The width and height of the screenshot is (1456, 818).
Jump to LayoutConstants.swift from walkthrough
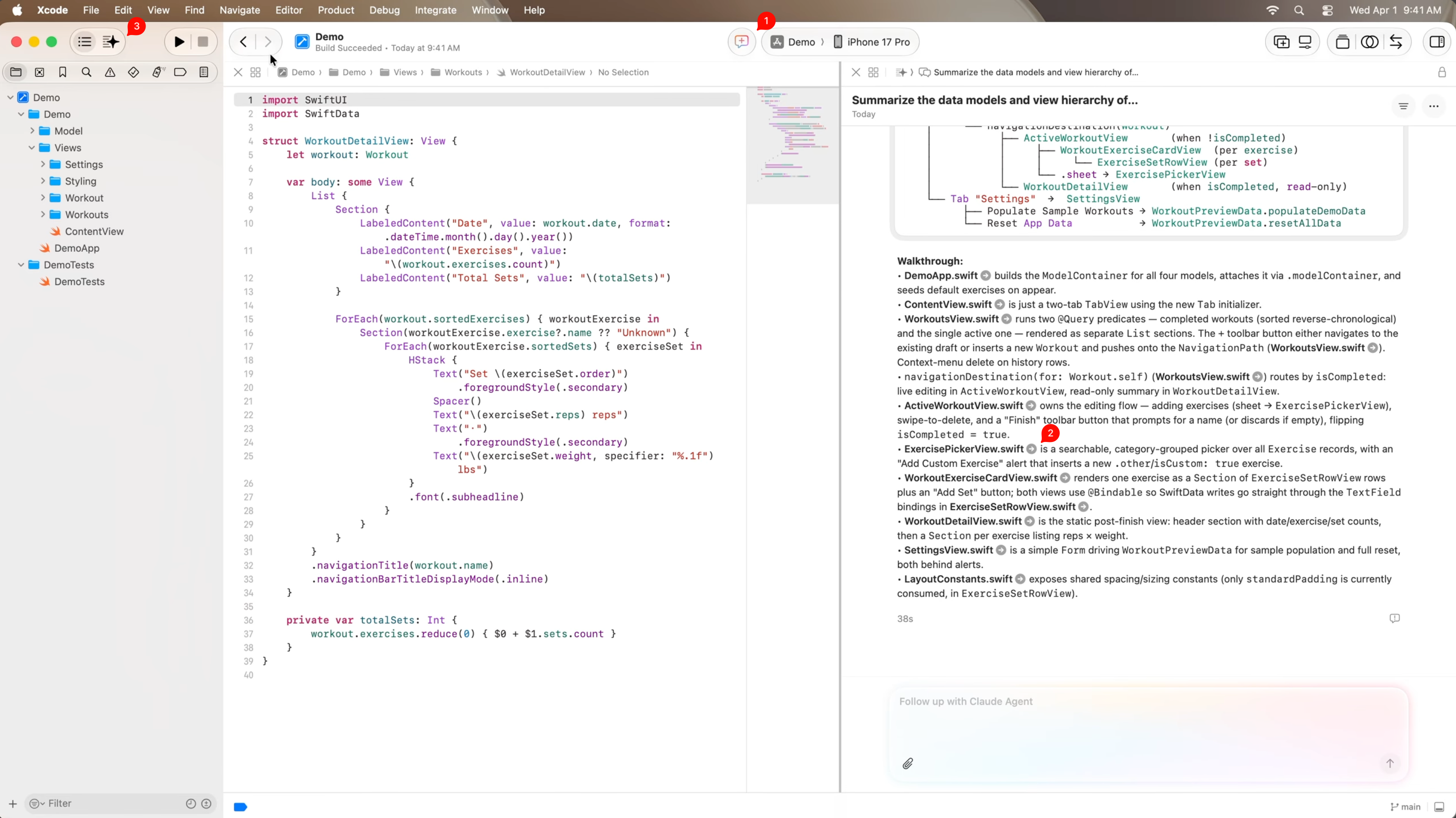1019,579
